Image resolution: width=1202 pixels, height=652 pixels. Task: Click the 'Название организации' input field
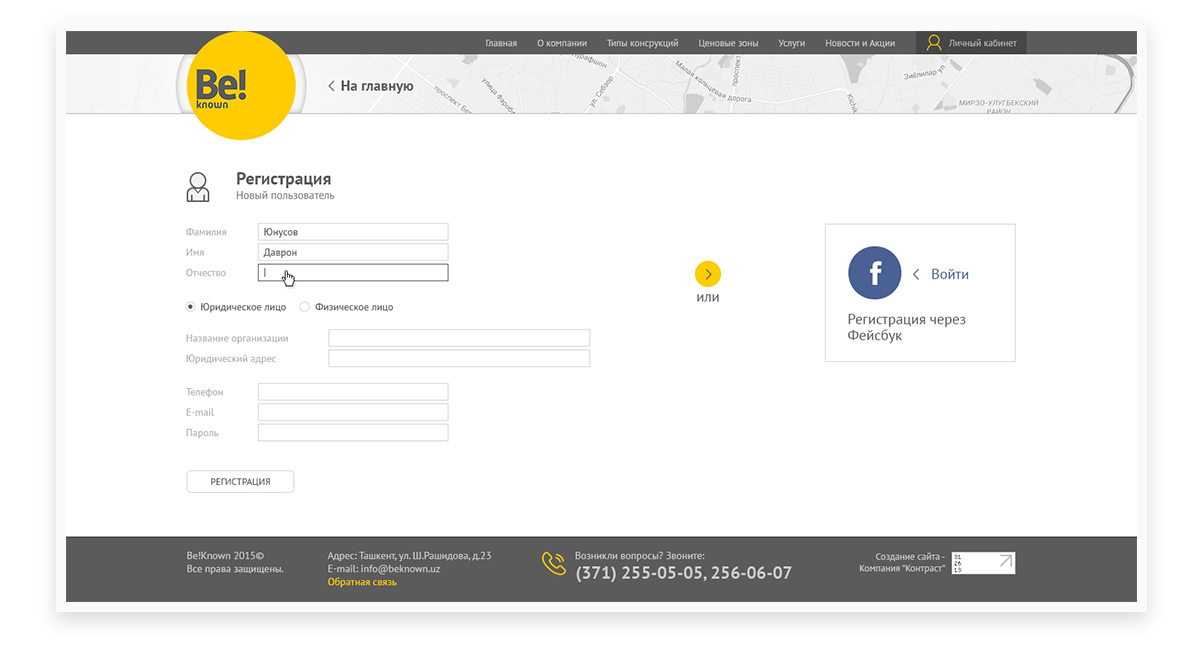pyautogui.click(x=459, y=338)
